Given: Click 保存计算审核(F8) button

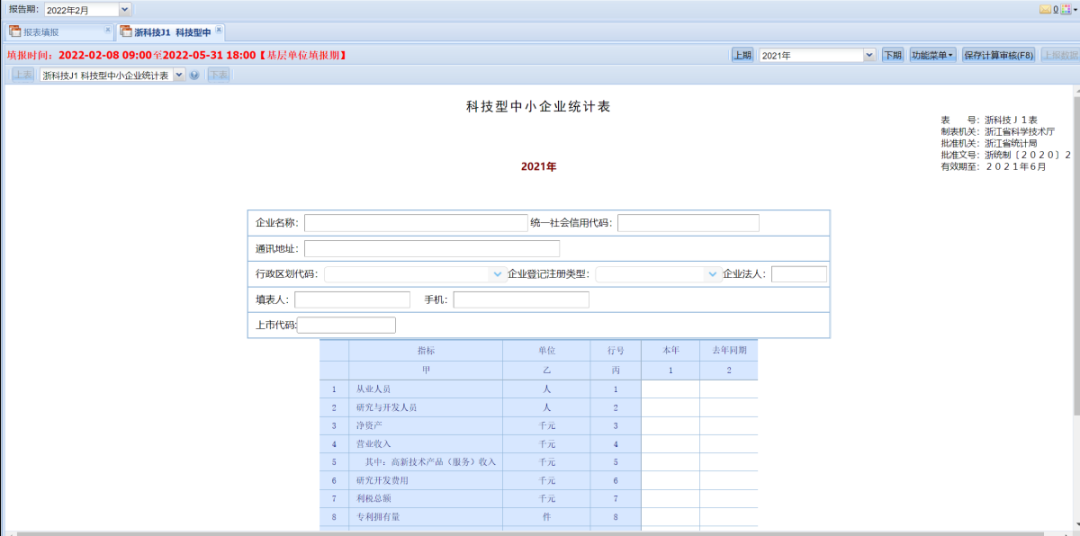Looking at the screenshot, I should [999, 56].
